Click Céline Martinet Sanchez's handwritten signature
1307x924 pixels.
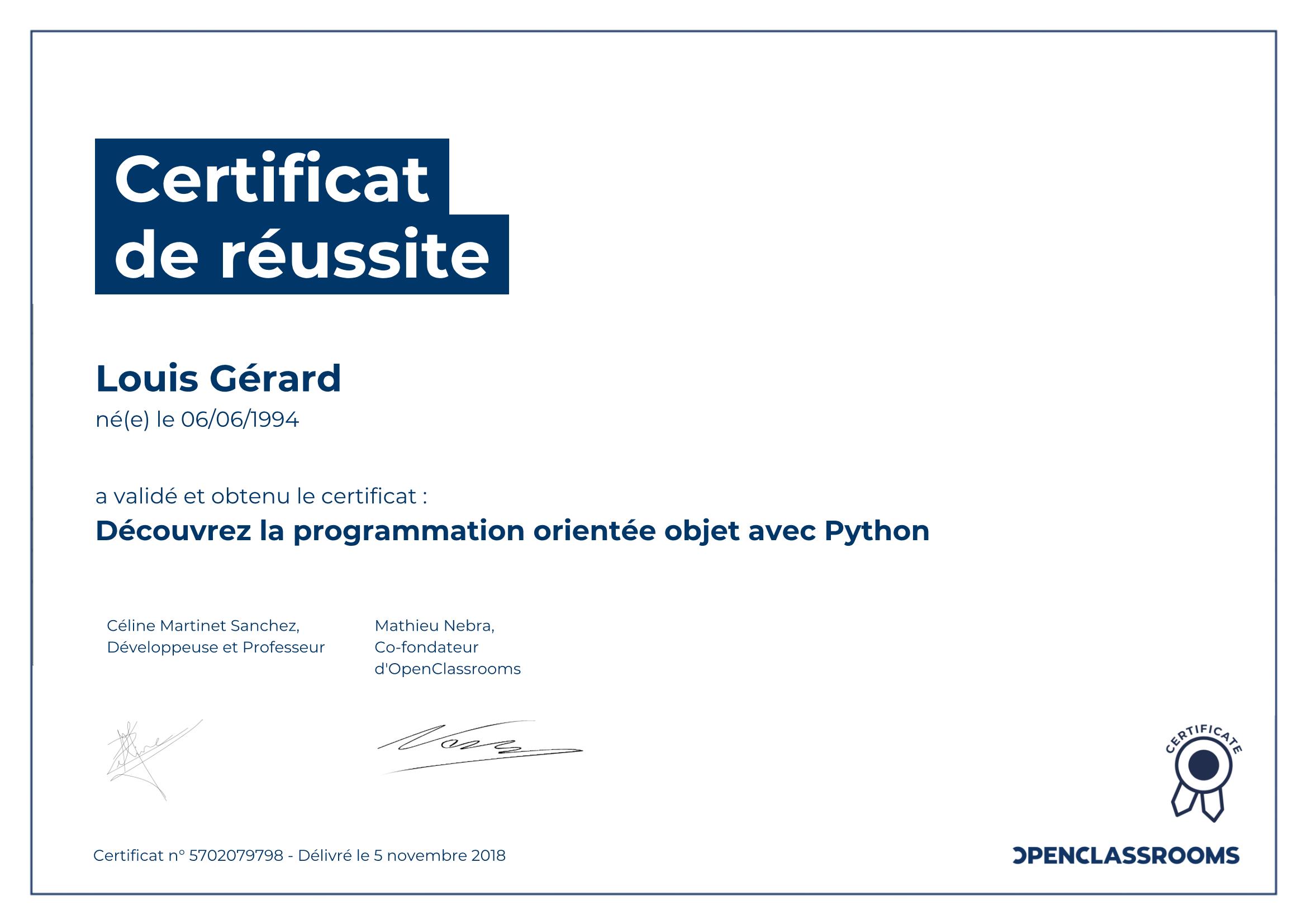pos(154,760)
